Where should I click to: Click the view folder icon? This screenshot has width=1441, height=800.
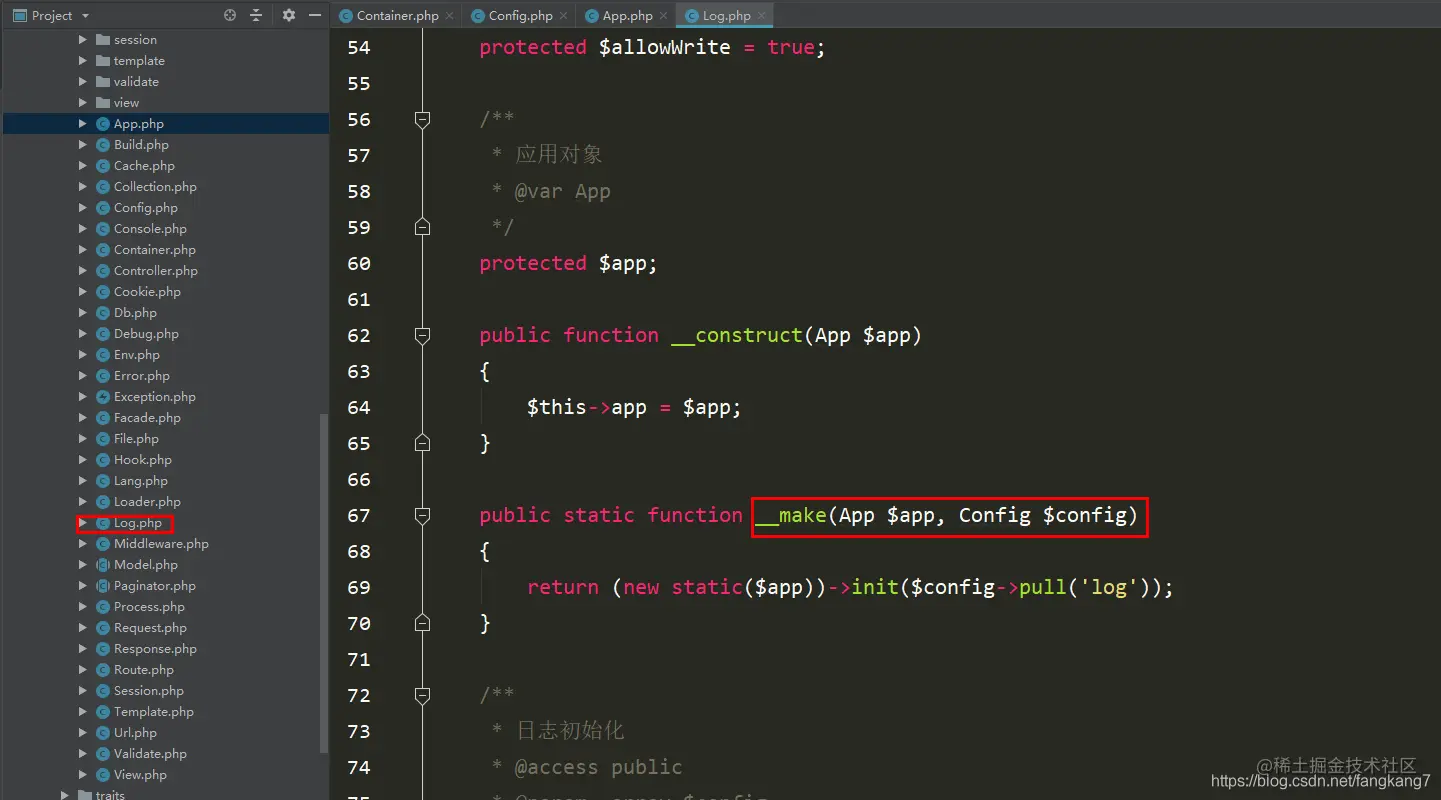pos(103,103)
